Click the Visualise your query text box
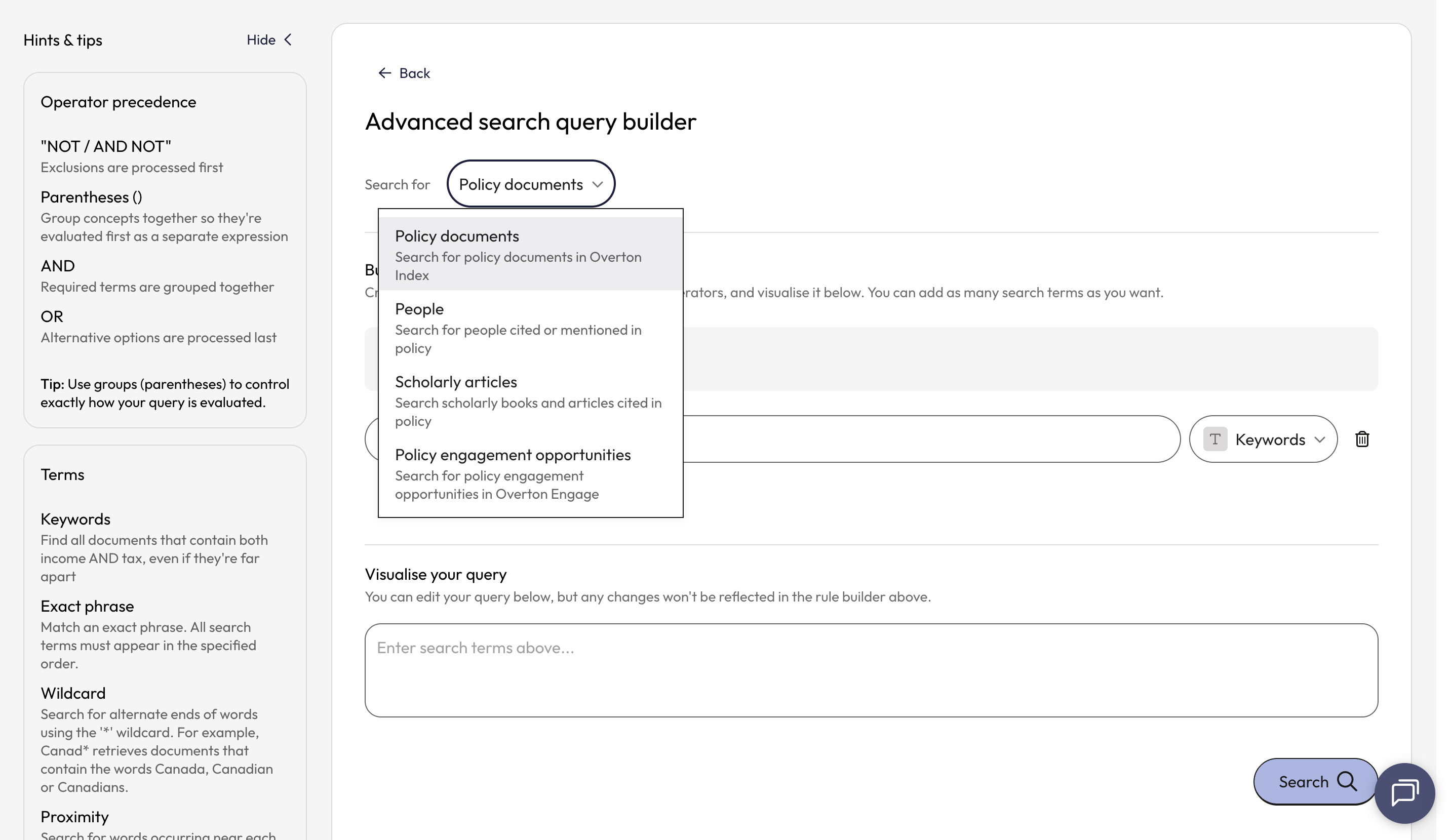The image size is (1451, 840). tap(871, 670)
